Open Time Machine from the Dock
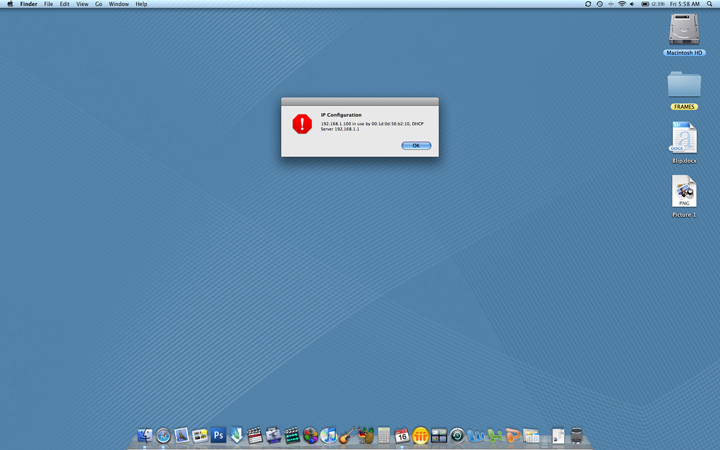The height and width of the screenshot is (450, 720). pos(457,435)
